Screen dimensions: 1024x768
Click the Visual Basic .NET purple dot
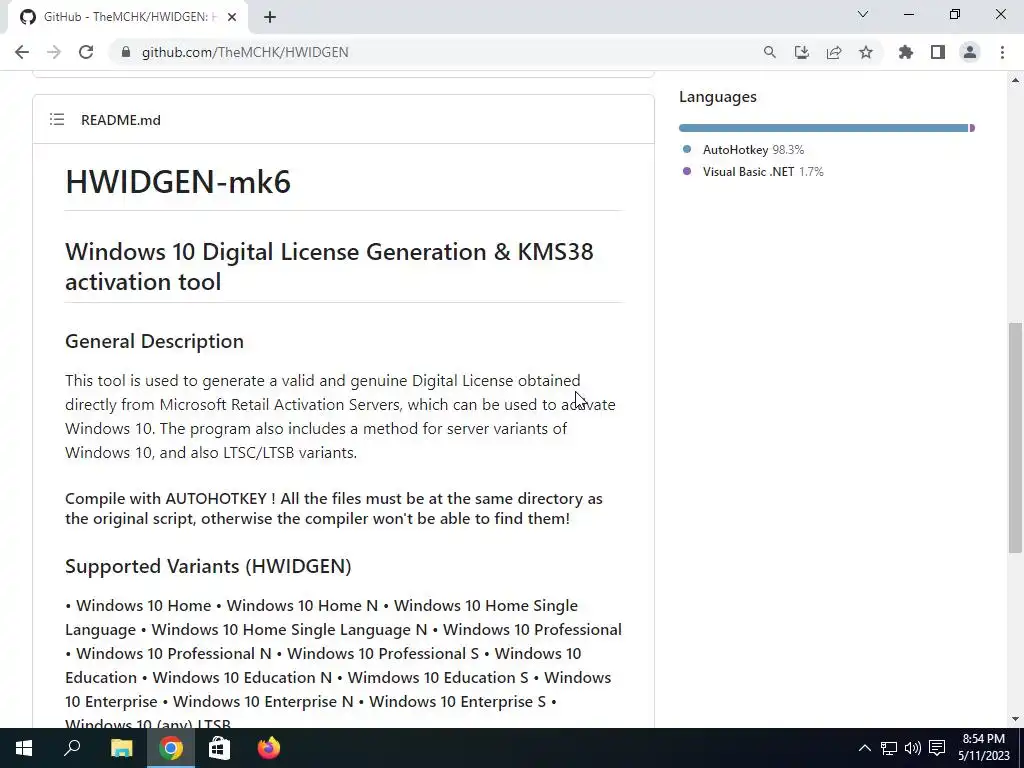tap(686, 171)
